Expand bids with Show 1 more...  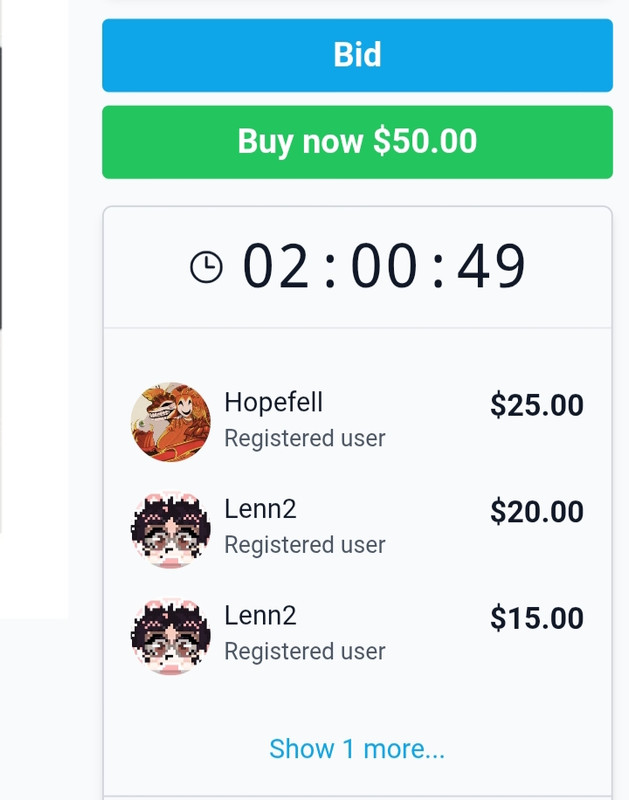tap(357, 749)
